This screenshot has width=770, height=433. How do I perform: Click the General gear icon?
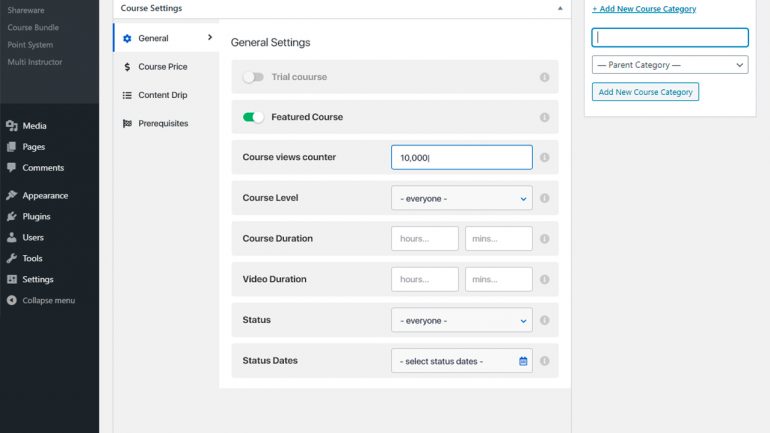(127, 38)
